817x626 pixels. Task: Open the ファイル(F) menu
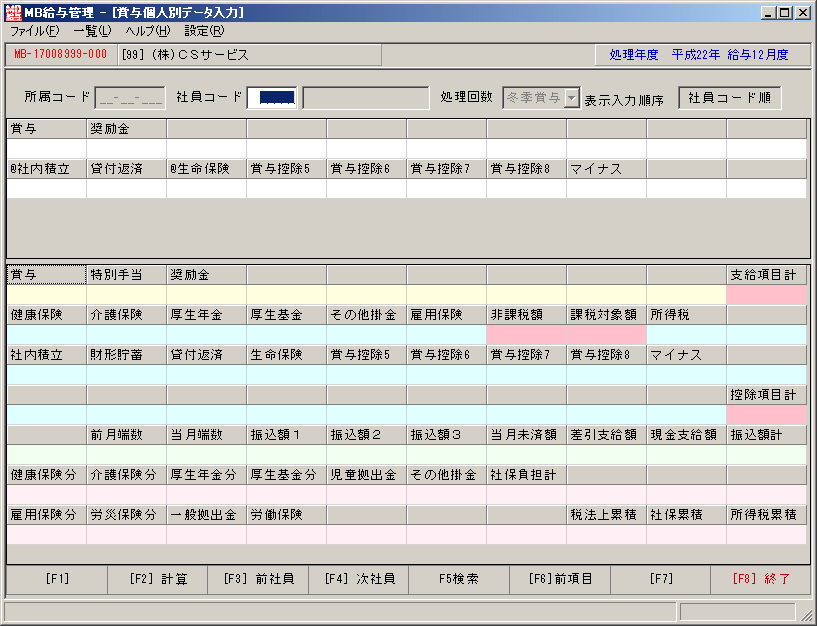pos(35,31)
